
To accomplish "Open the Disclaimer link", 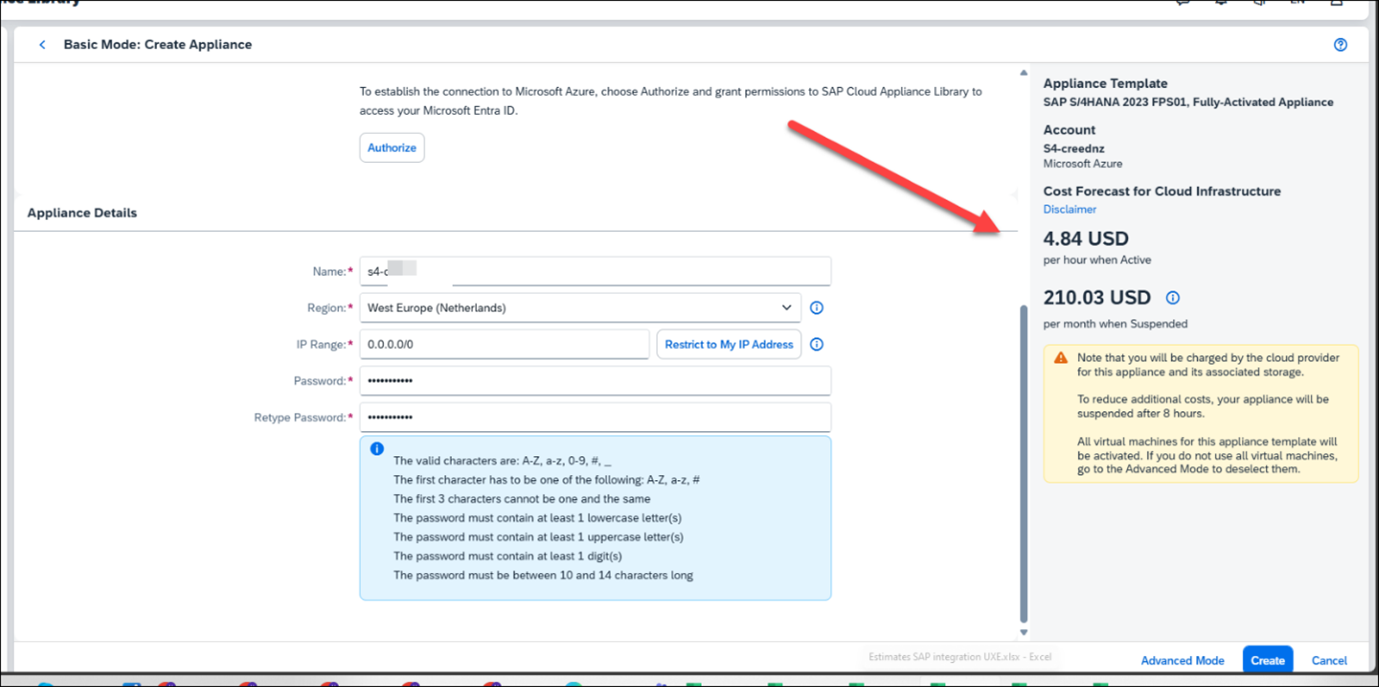I will (1069, 209).
